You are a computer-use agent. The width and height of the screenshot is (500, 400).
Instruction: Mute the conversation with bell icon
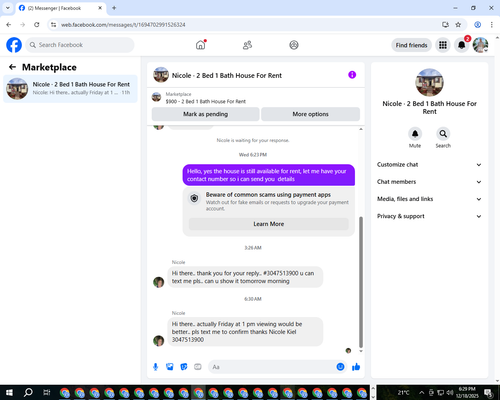click(x=415, y=134)
